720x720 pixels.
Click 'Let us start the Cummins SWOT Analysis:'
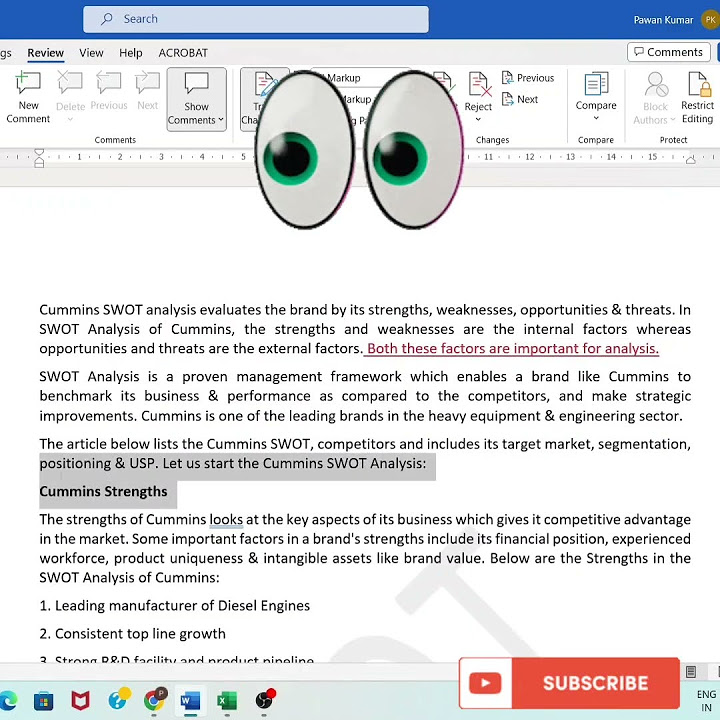pos(294,463)
